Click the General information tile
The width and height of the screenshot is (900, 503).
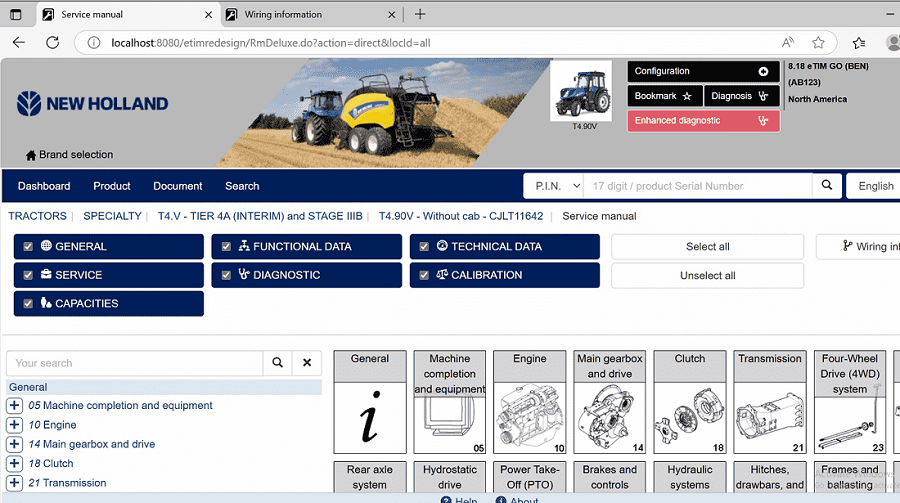click(370, 402)
